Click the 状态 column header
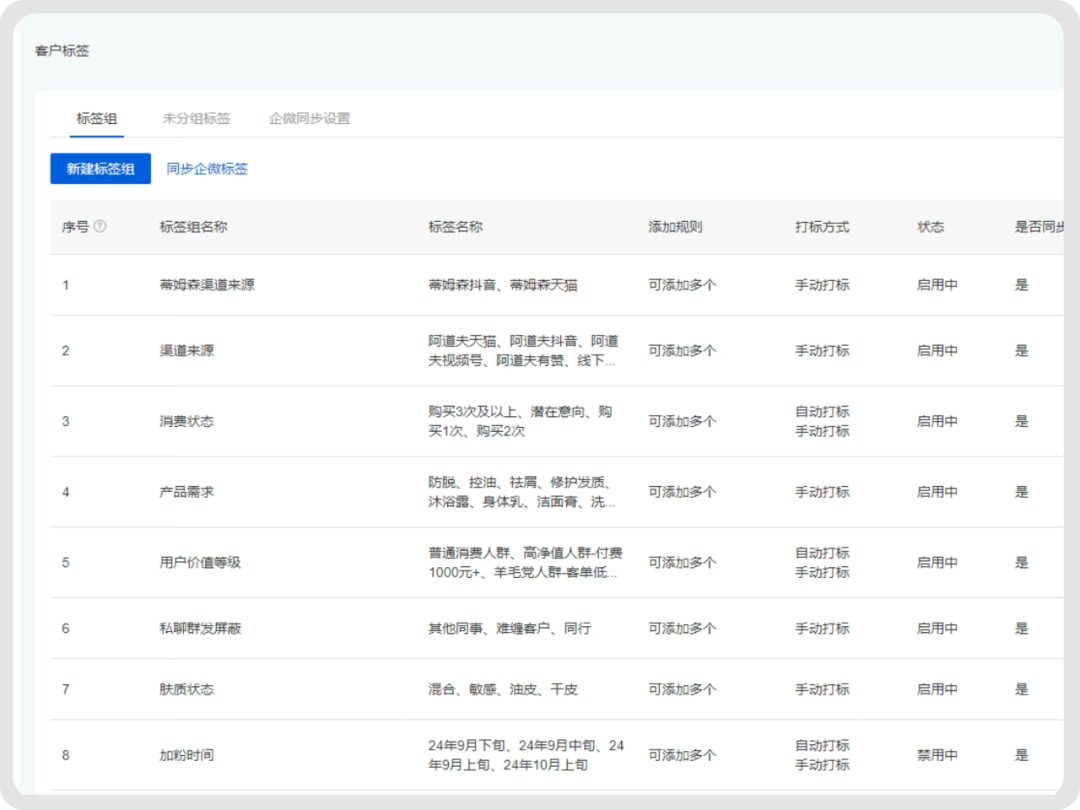This screenshot has height=810, width=1080. click(x=930, y=227)
